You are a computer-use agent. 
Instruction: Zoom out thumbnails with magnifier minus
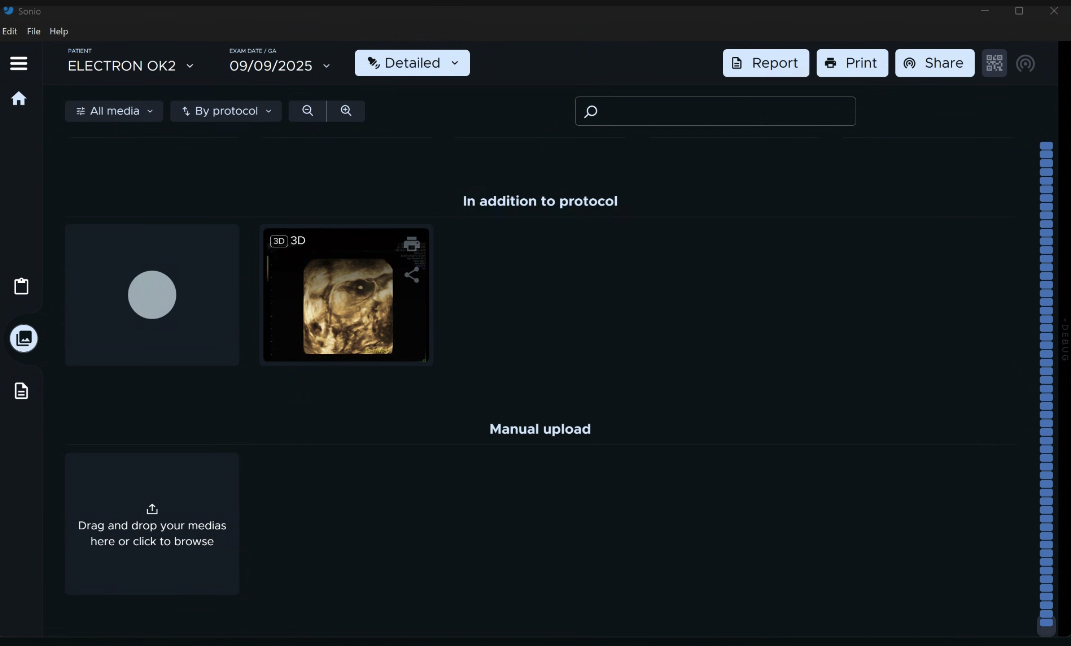coord(308,111)
